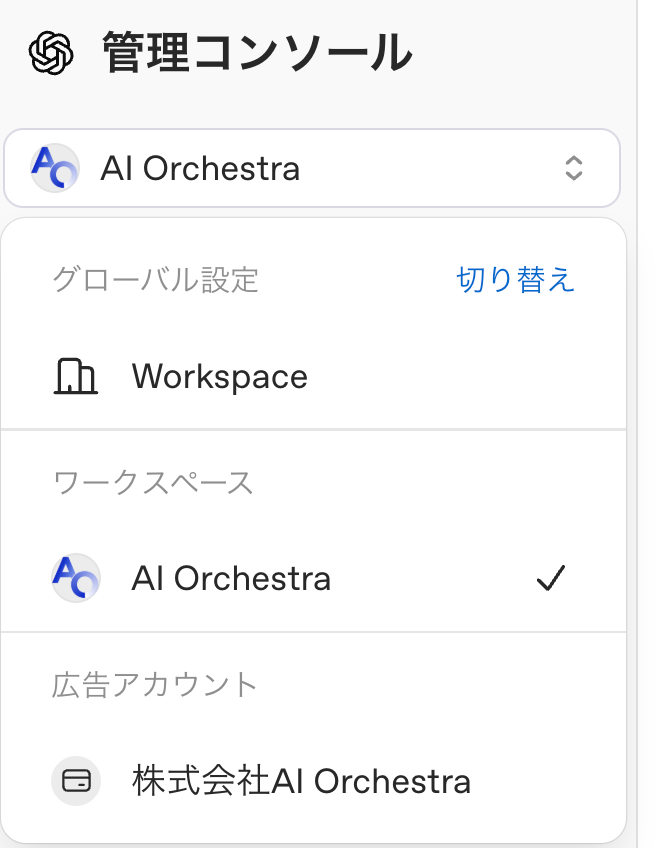Open the AI Orchestra workspace switcher dropdown
The width and height of the screenshot is (672, 848).
[x=312, y=168]
